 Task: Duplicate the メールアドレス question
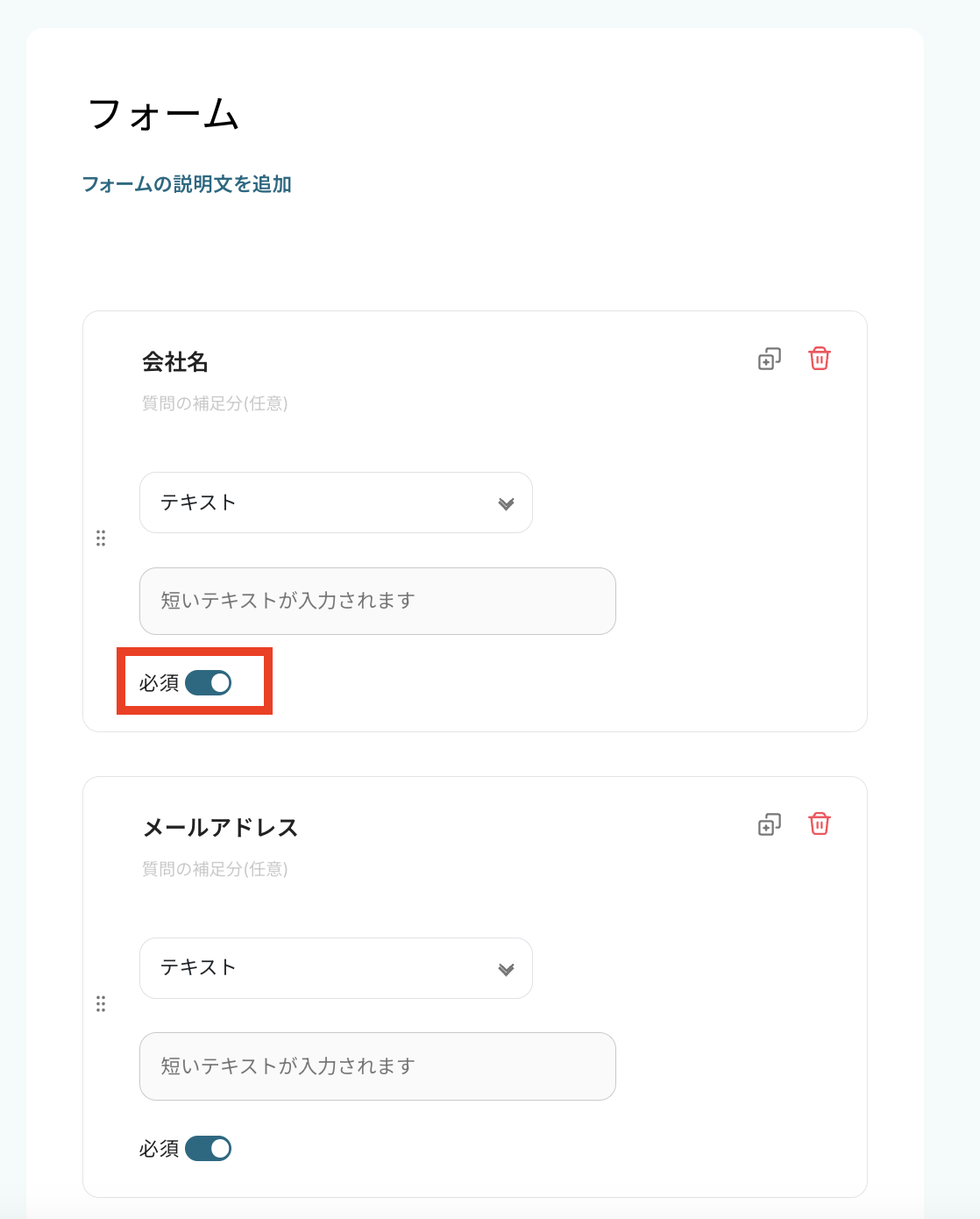point(769,824)
